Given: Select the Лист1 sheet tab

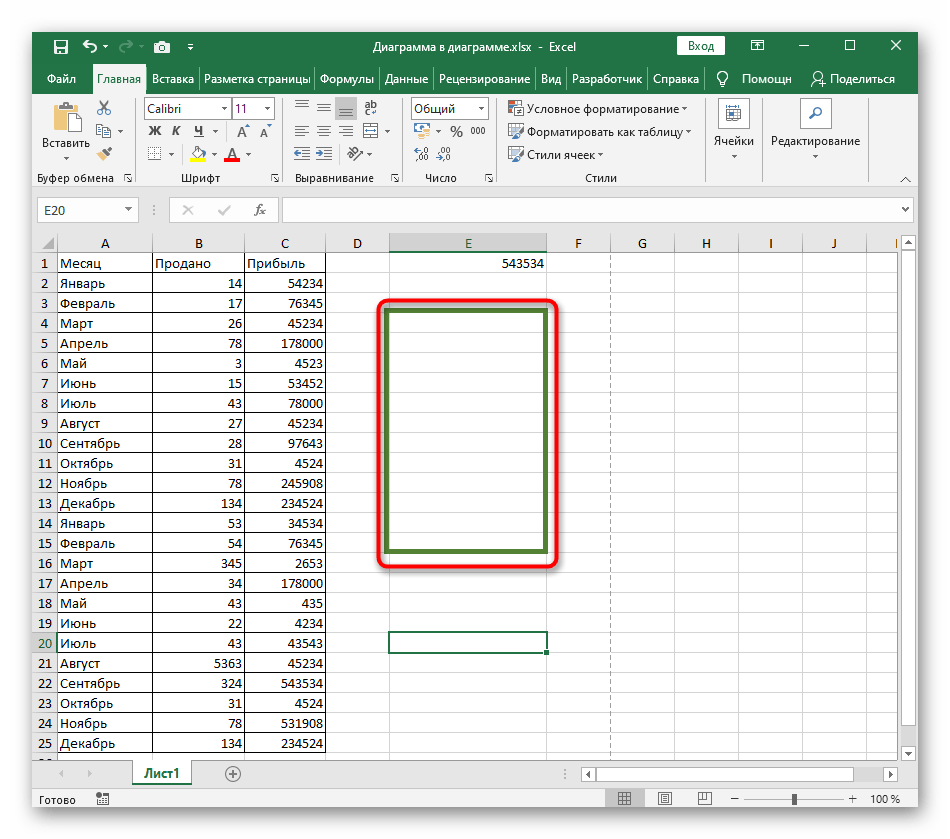Looking at the screenshot, I should pyautogui.click(x=162, y=774).
